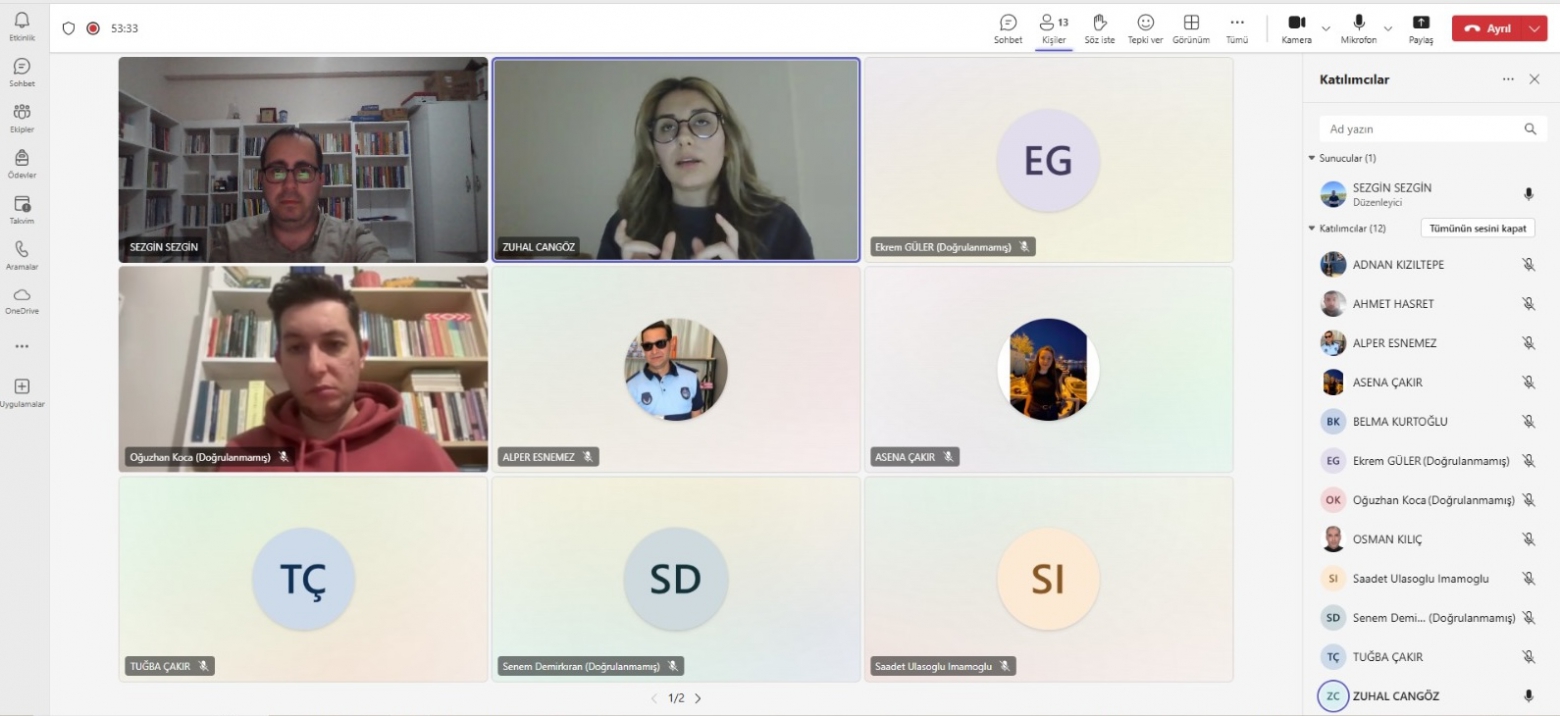1560x716 pixels.
Task: Select Oğuzhan Koca video tile
Action: click(x=303, y=369)
